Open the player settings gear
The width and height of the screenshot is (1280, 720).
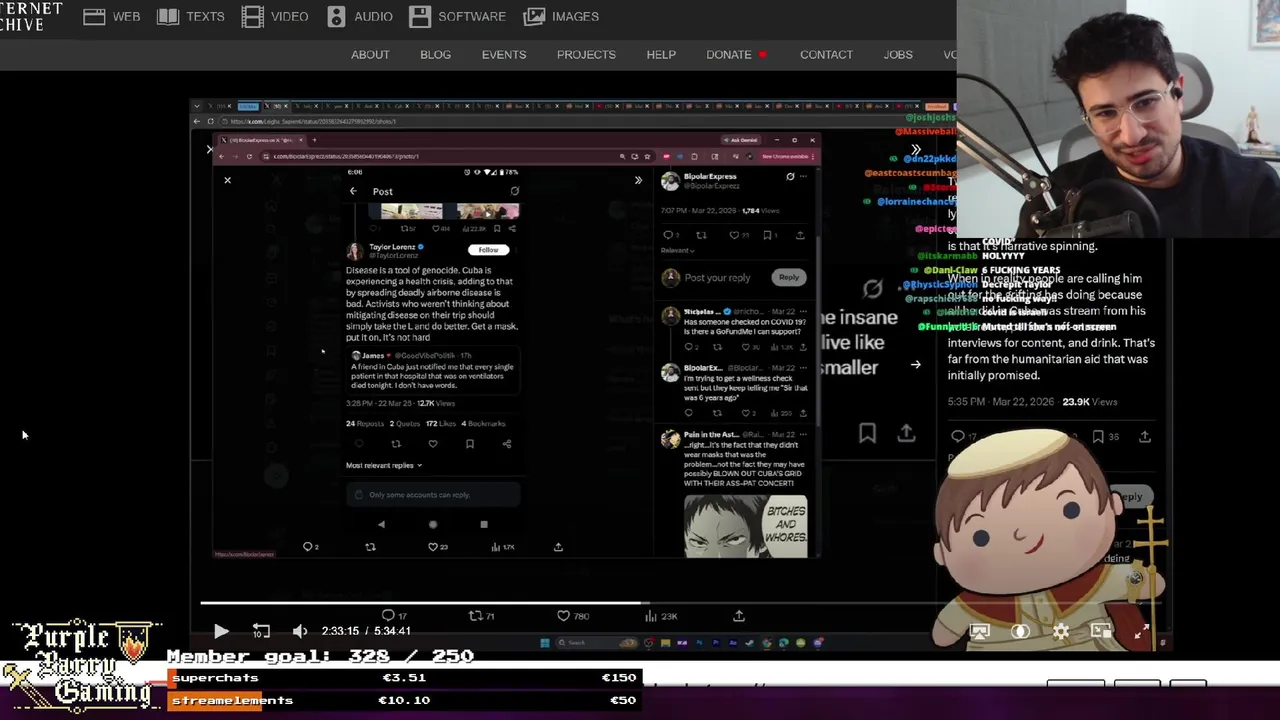(x=1061, y=631)
